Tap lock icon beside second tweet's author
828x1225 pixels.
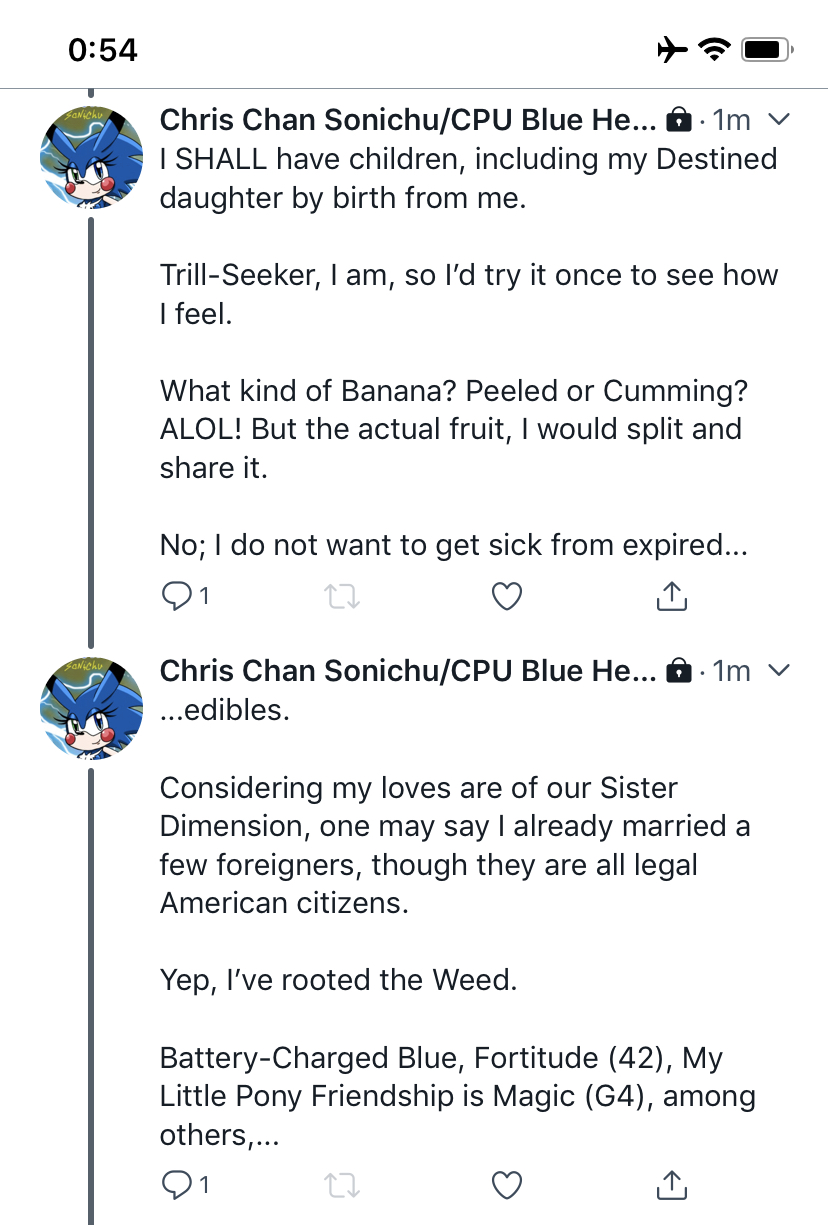679,671
